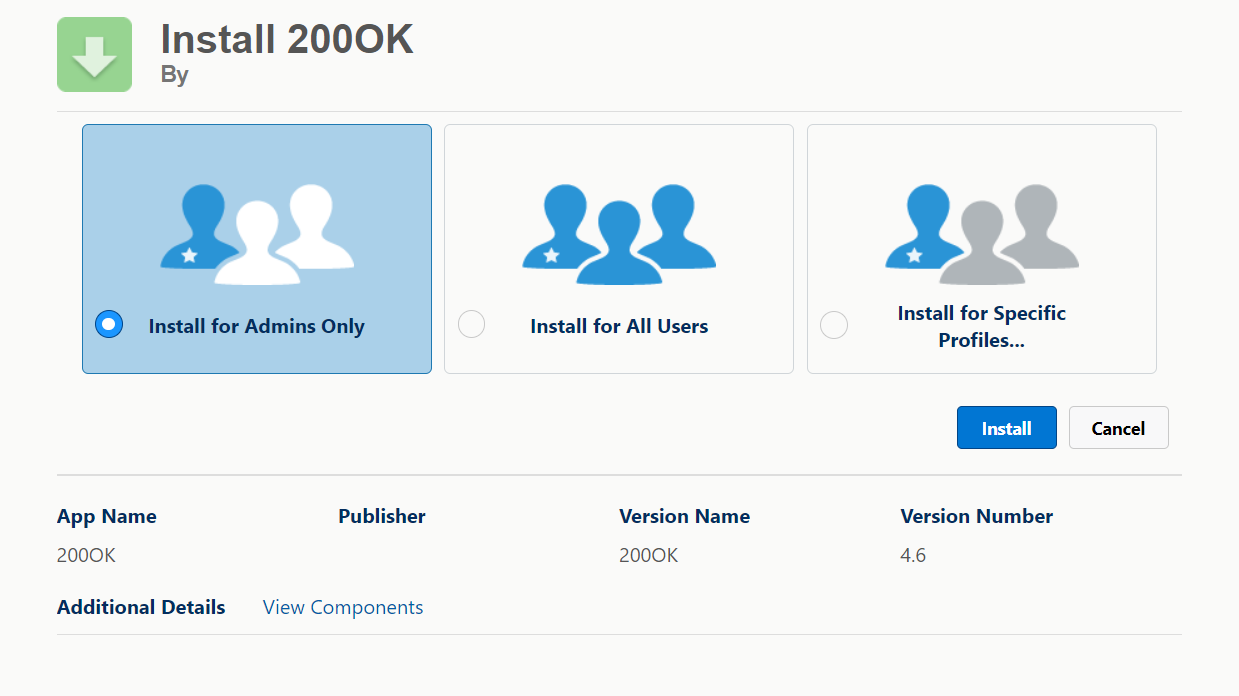Click the 200OK value under App Name
Screen dimensions: 1239x696
(87, 555)
